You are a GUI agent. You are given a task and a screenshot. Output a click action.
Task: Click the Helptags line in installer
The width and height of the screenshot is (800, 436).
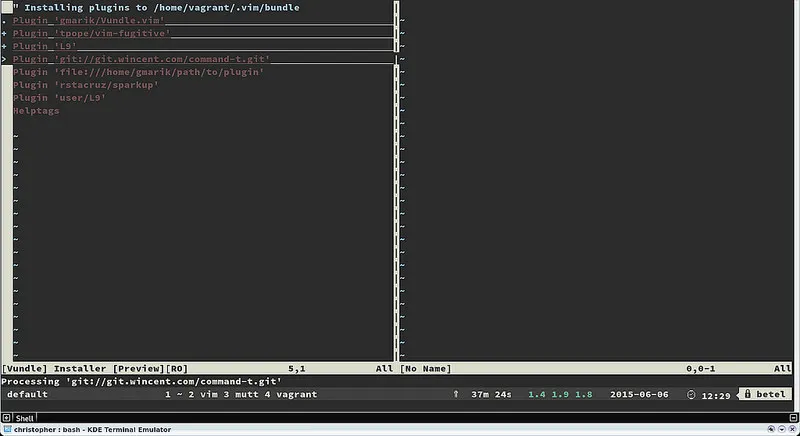pos(36,111)
